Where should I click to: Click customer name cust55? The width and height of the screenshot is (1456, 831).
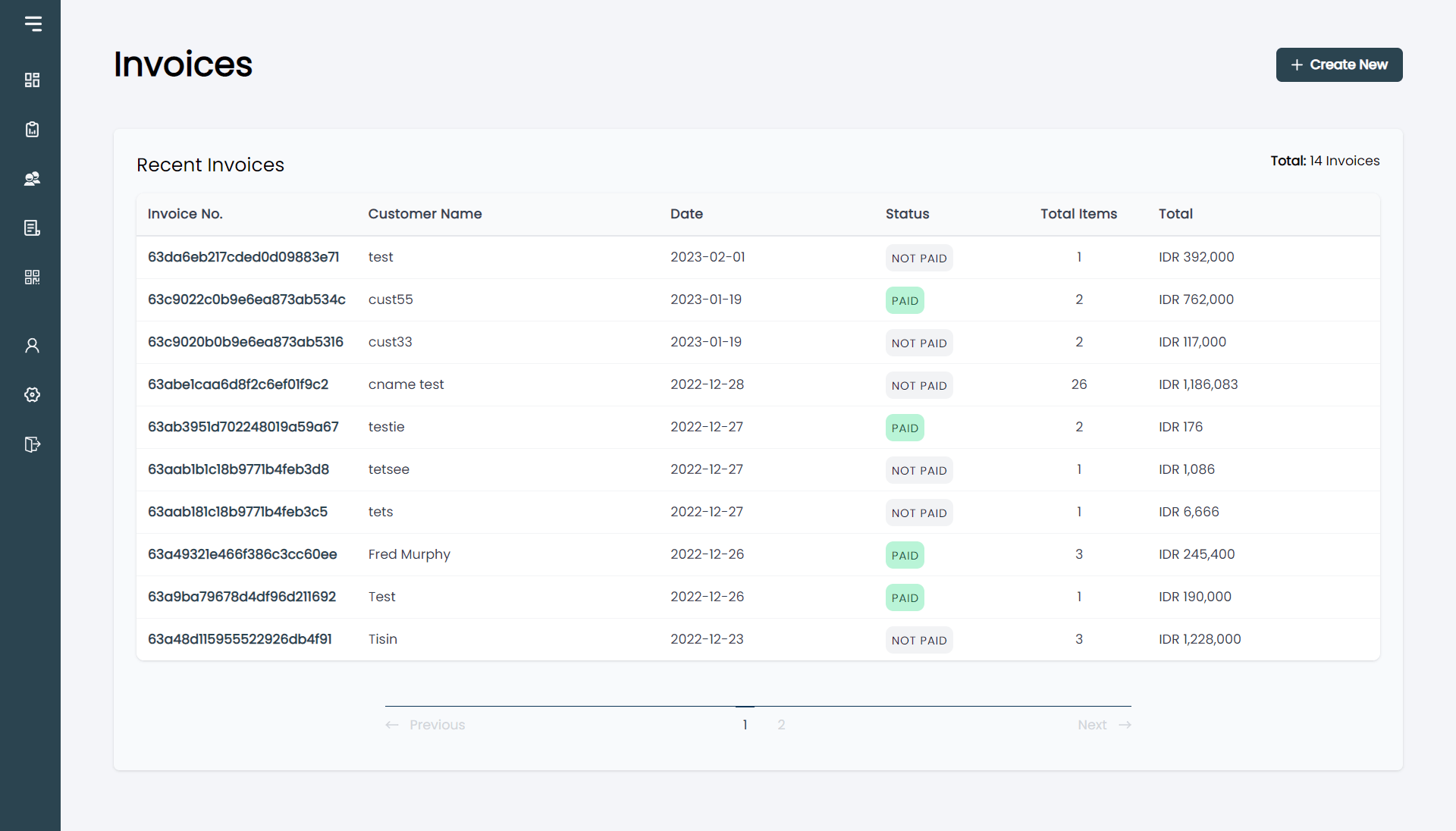[x=391, y=299]
